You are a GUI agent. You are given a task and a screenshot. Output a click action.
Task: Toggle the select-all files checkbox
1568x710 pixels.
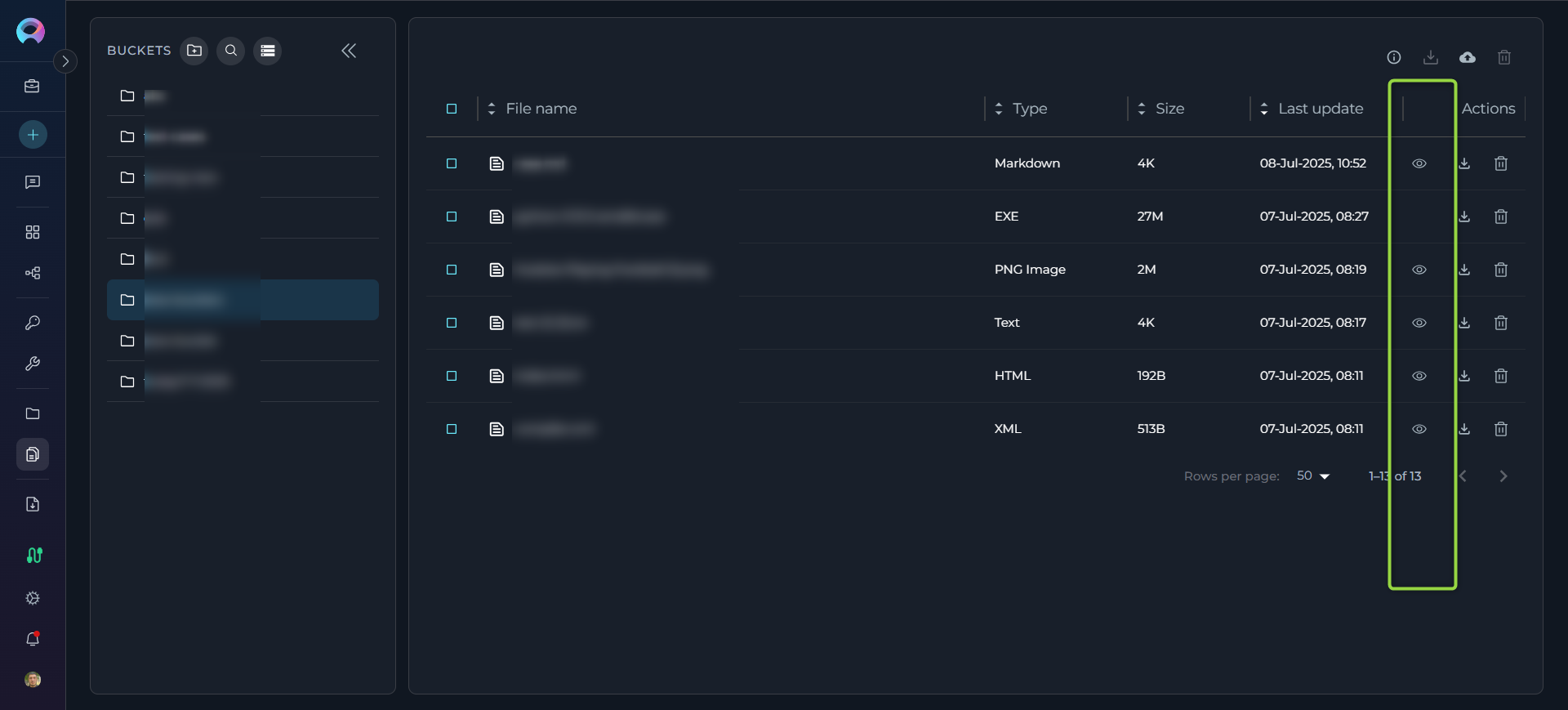click(x=452, y=109)
